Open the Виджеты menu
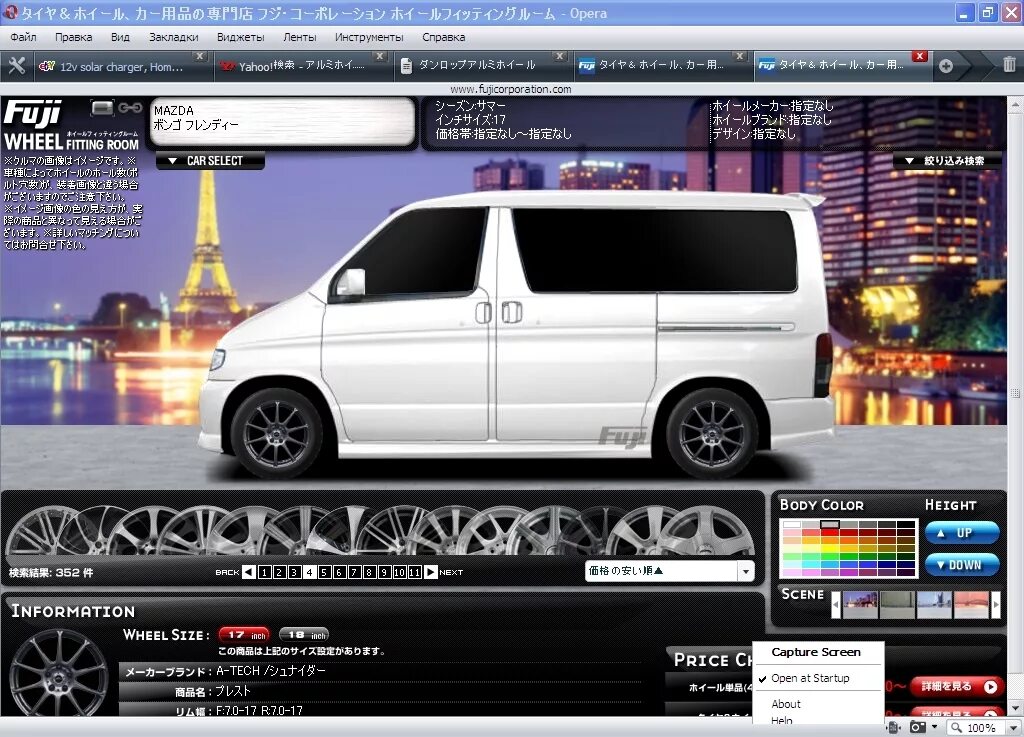 point(240,37)
